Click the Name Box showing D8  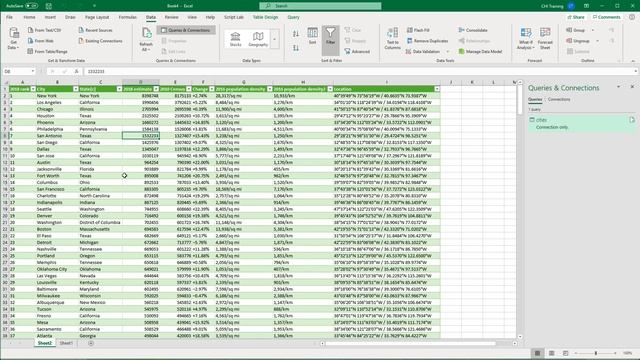click(x=19, y=71)
